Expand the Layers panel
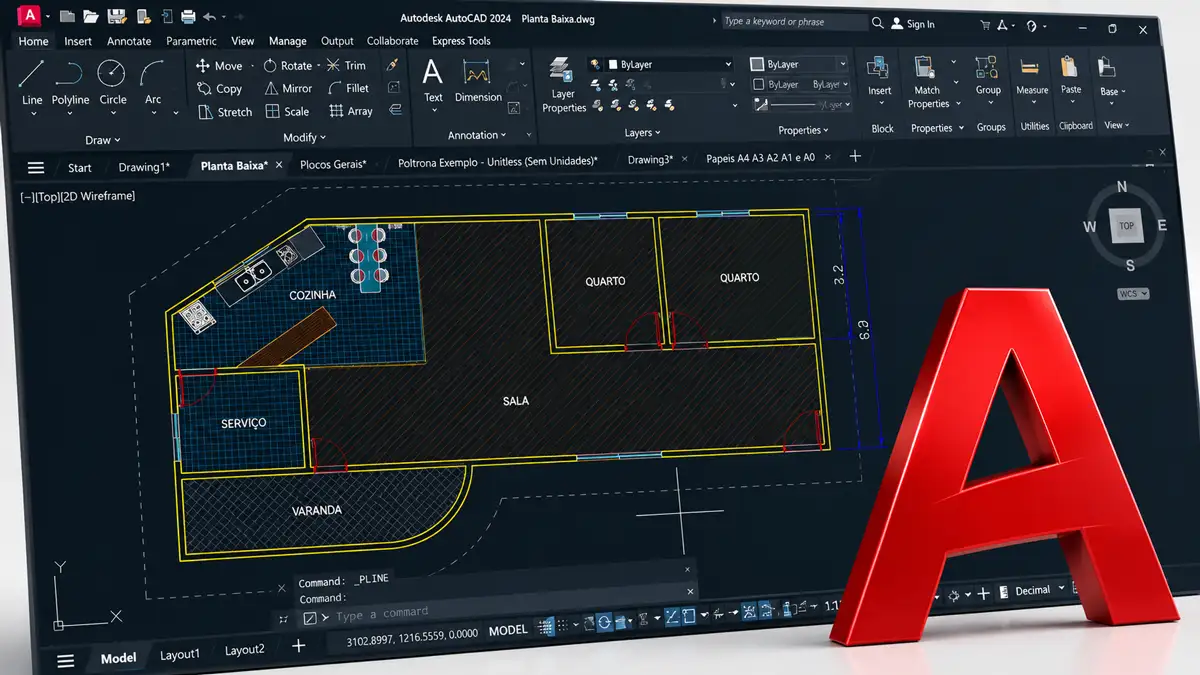 (x=642, y=132)
